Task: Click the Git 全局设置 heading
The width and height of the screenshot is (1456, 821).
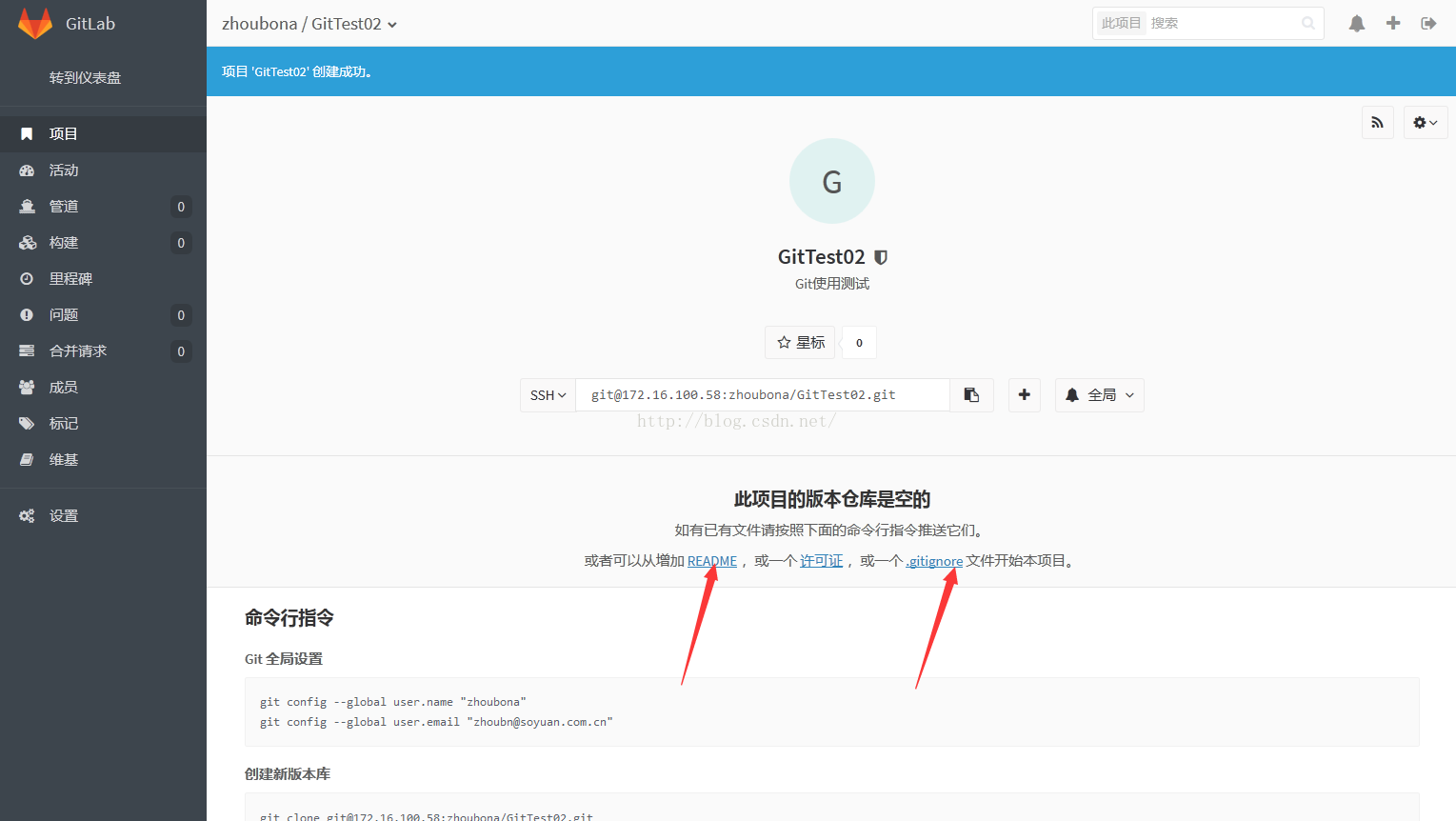Action: [x=284, y=659]
